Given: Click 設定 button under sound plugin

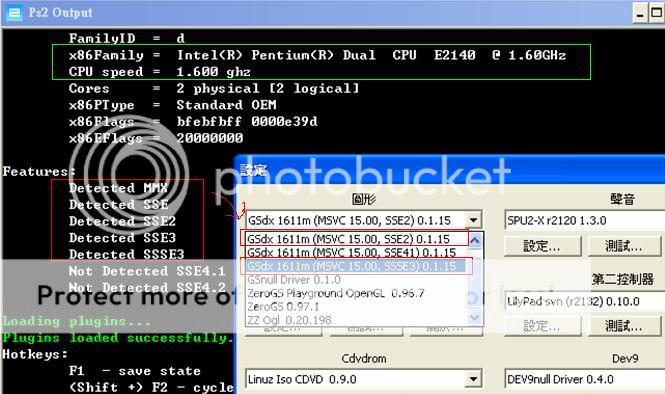Looking at the screenshot, I should click(x=542, y=246).
